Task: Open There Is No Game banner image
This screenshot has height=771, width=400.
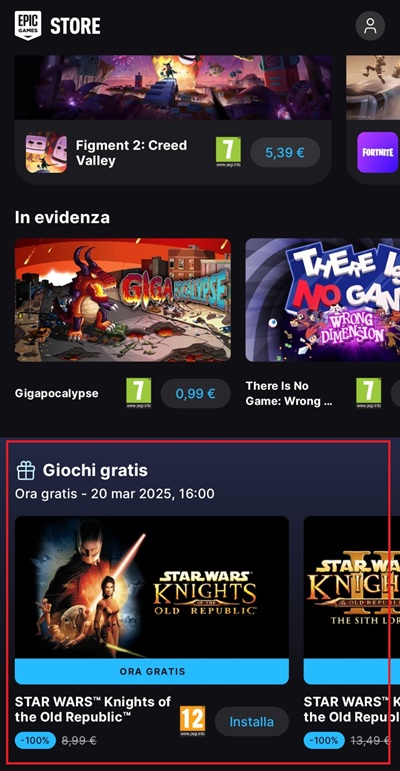Action: click(323, 300)
